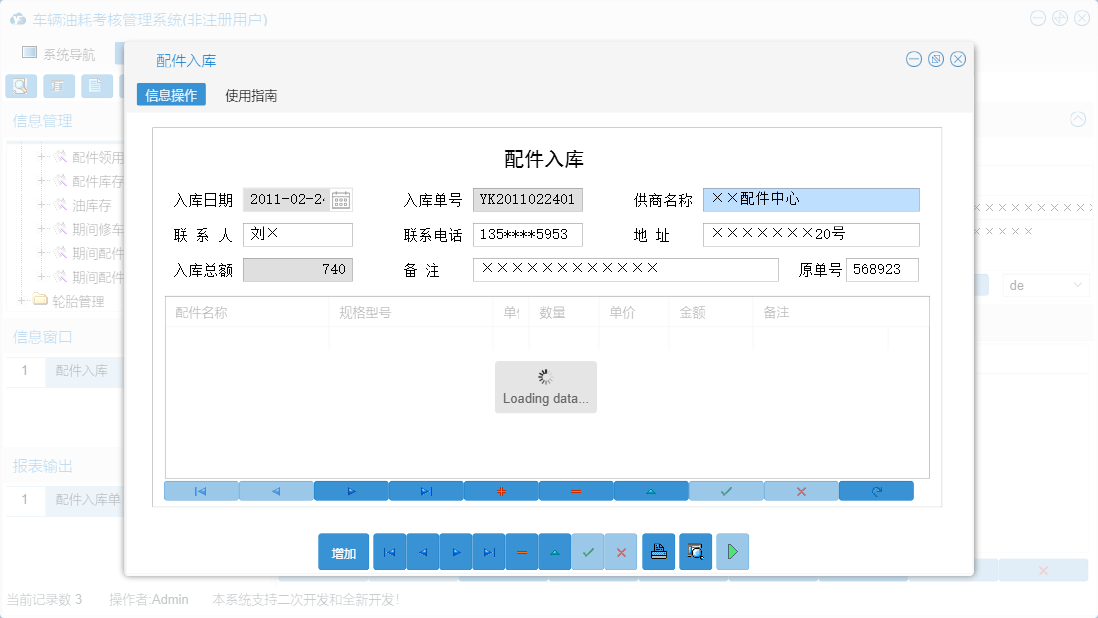Open the "de" combo box on the right
The image size is (1098, 618).
point(1045,284)
